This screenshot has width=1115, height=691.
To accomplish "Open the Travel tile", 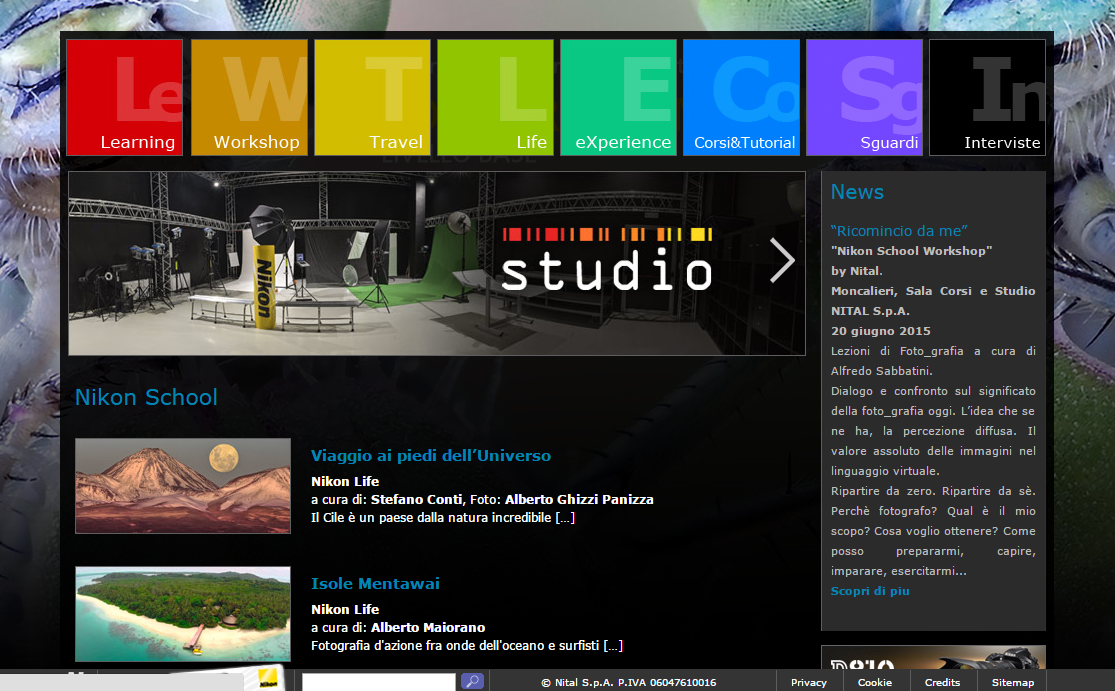I will 373,97.
